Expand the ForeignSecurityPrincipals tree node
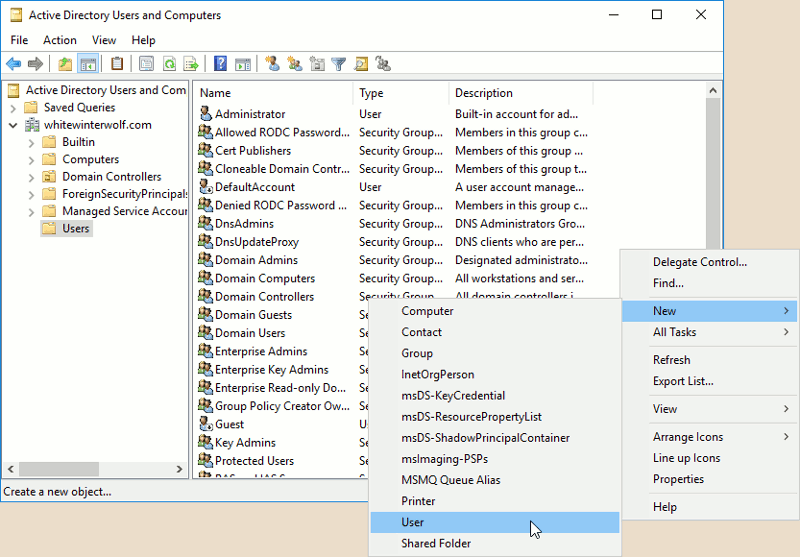Viewport: 800px width, 557px height. coord(31,195)
